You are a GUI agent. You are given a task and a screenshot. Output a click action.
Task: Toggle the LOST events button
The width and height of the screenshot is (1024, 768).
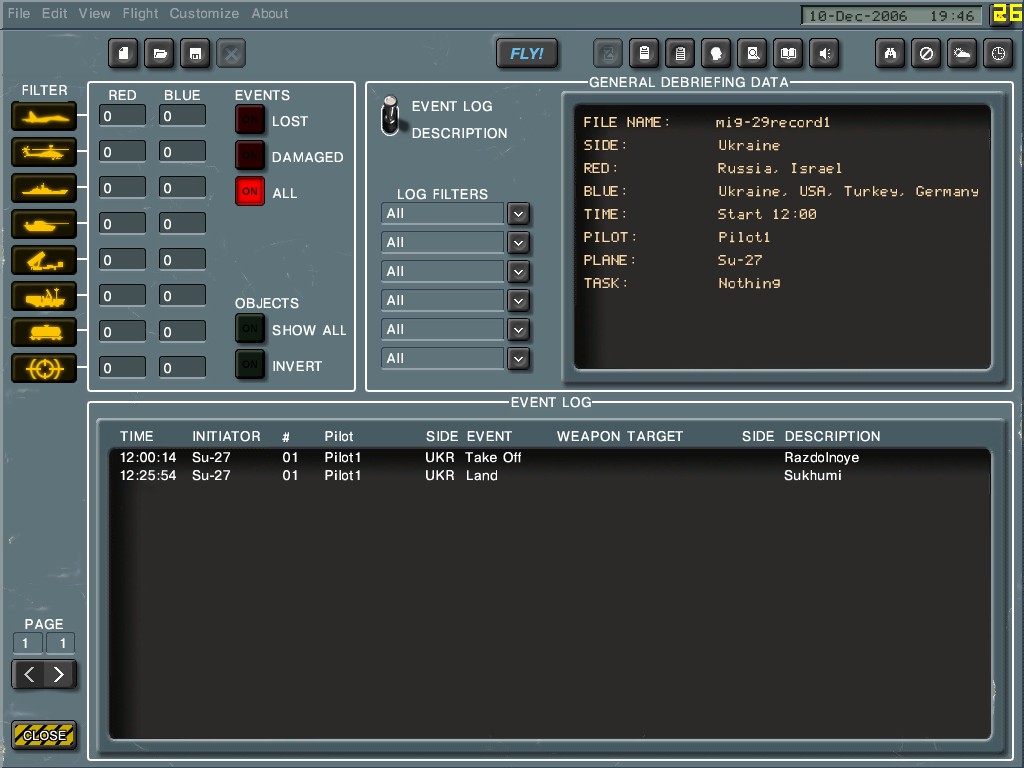click(249, 120)
